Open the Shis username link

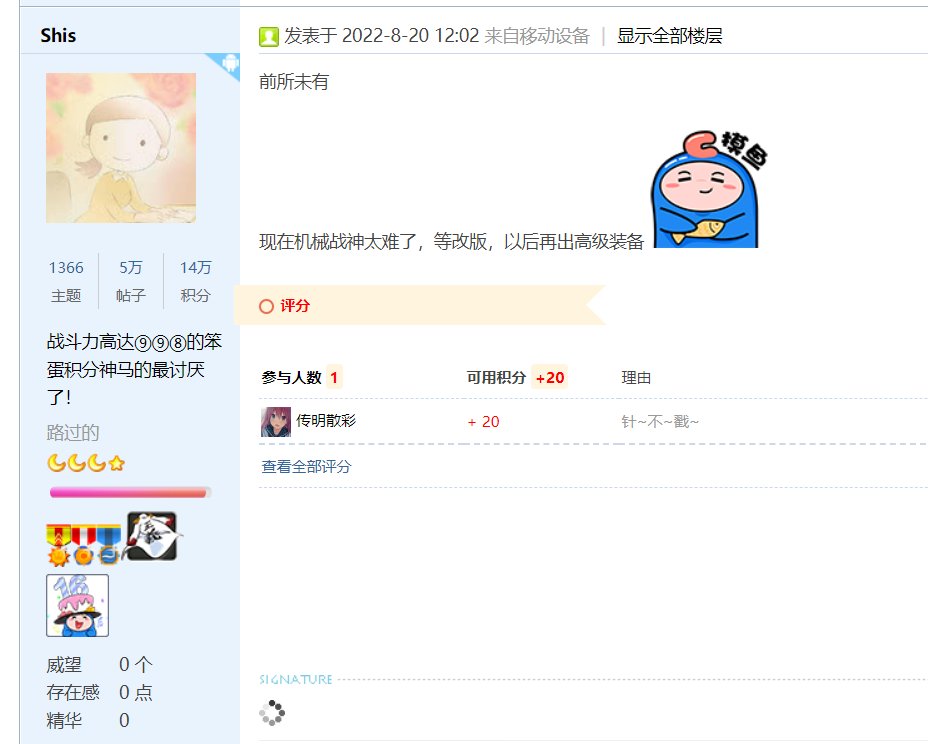coord(58,36)
